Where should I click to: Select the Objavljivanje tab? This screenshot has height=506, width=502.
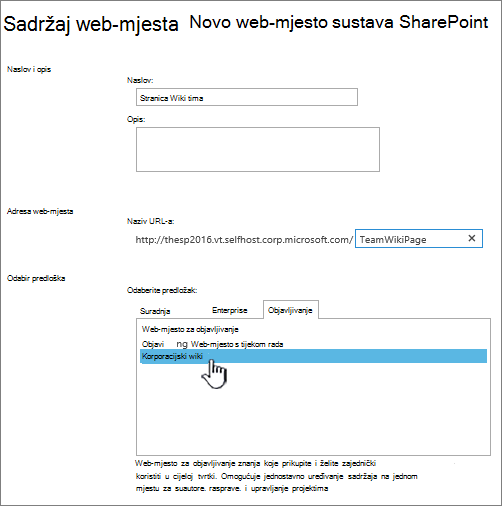290,310
